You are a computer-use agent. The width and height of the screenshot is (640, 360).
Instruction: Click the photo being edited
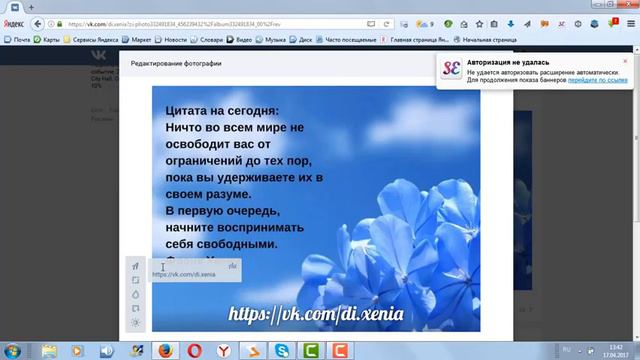[316, 209]
